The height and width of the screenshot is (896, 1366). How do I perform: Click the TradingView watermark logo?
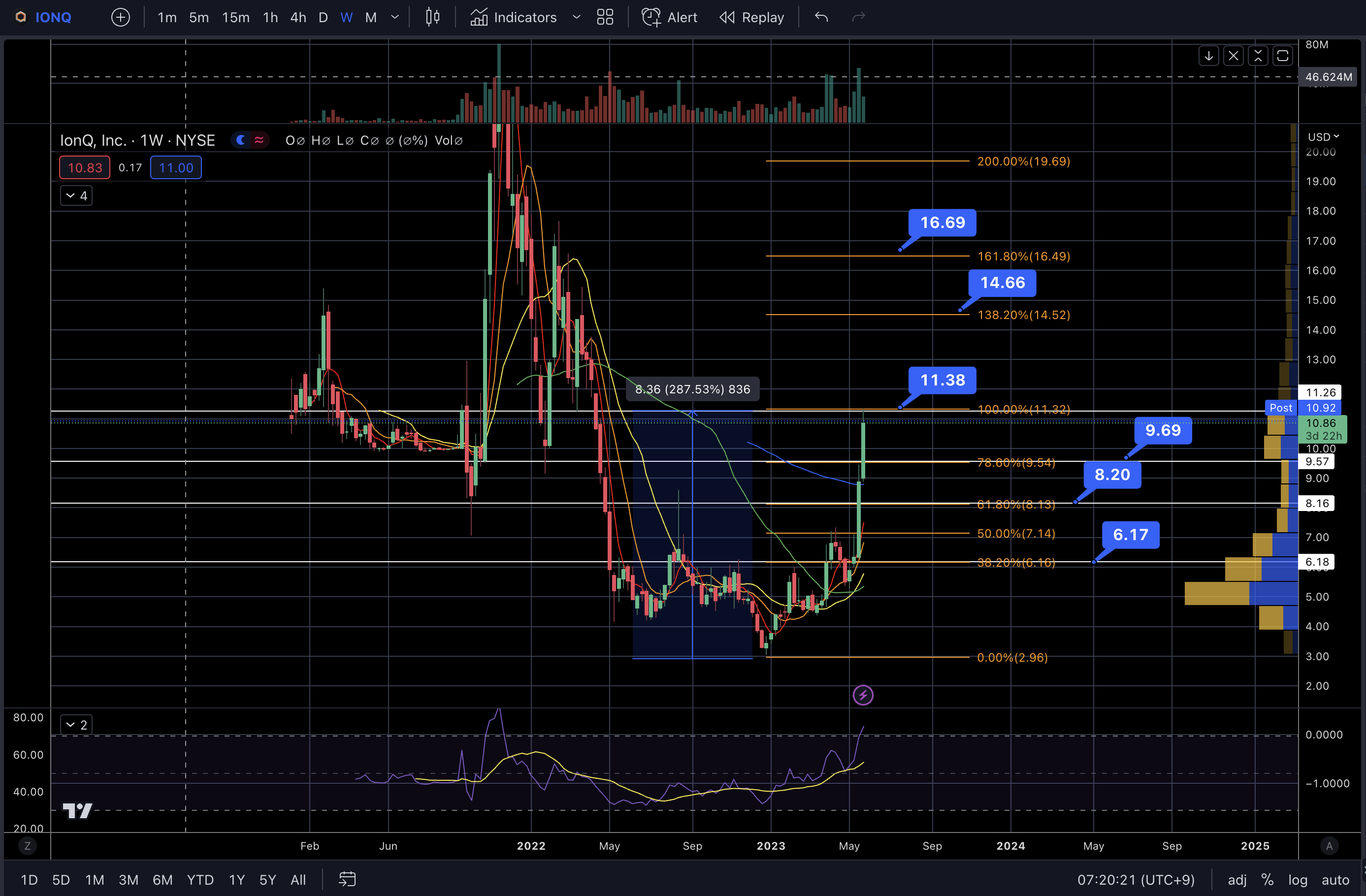tap(77, 811)
